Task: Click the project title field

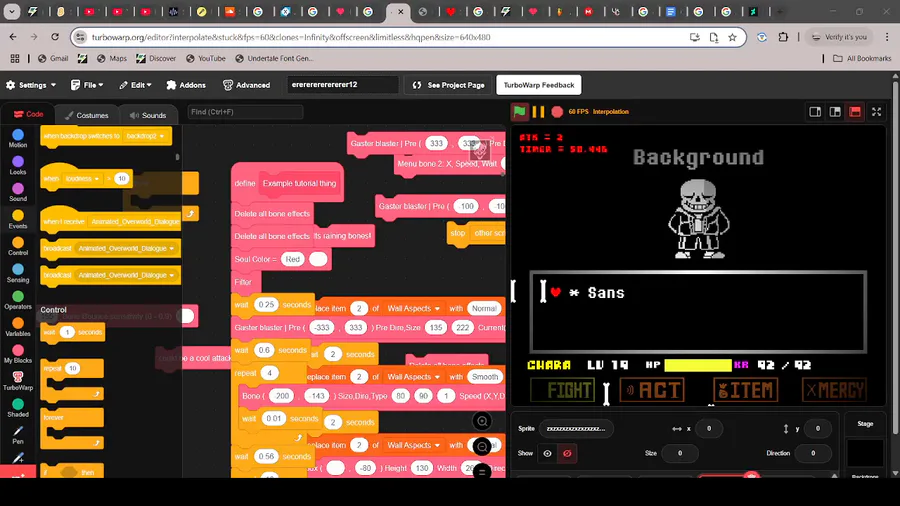Action: coord(343,85)
